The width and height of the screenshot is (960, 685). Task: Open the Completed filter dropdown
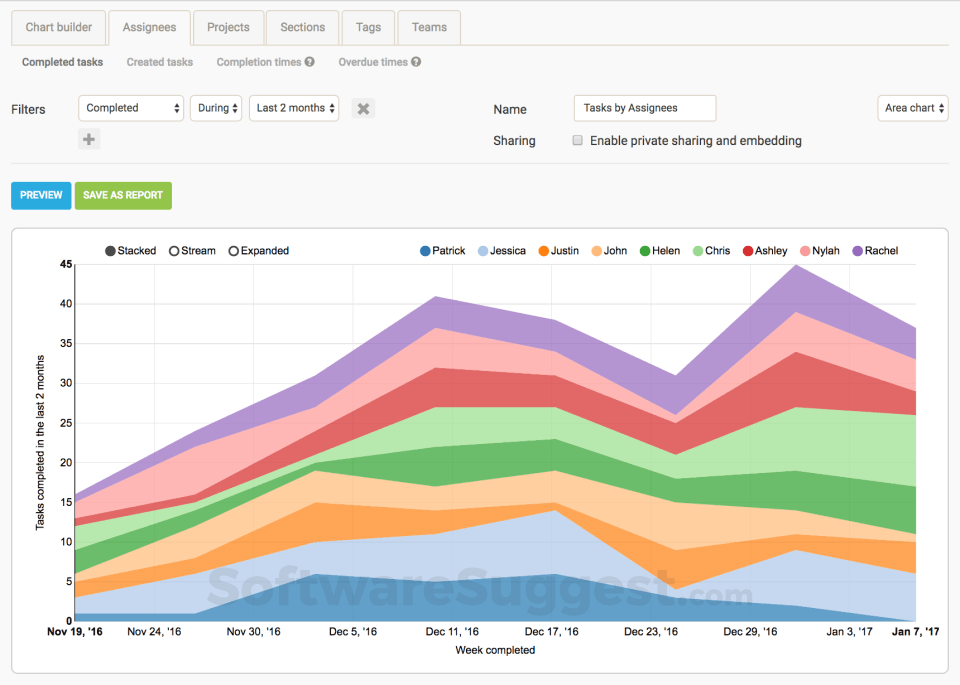pyautogui.click(x=131, y=108)
